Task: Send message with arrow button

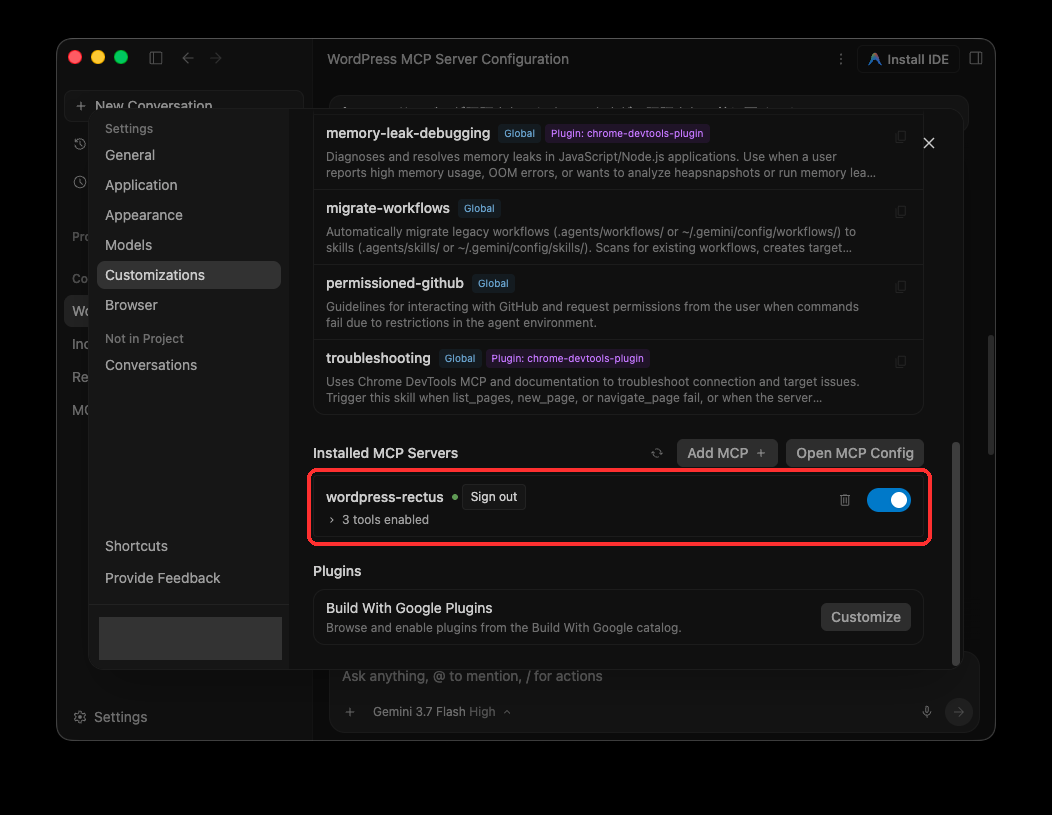Action: pyautogui.click(x=959, y=712)
